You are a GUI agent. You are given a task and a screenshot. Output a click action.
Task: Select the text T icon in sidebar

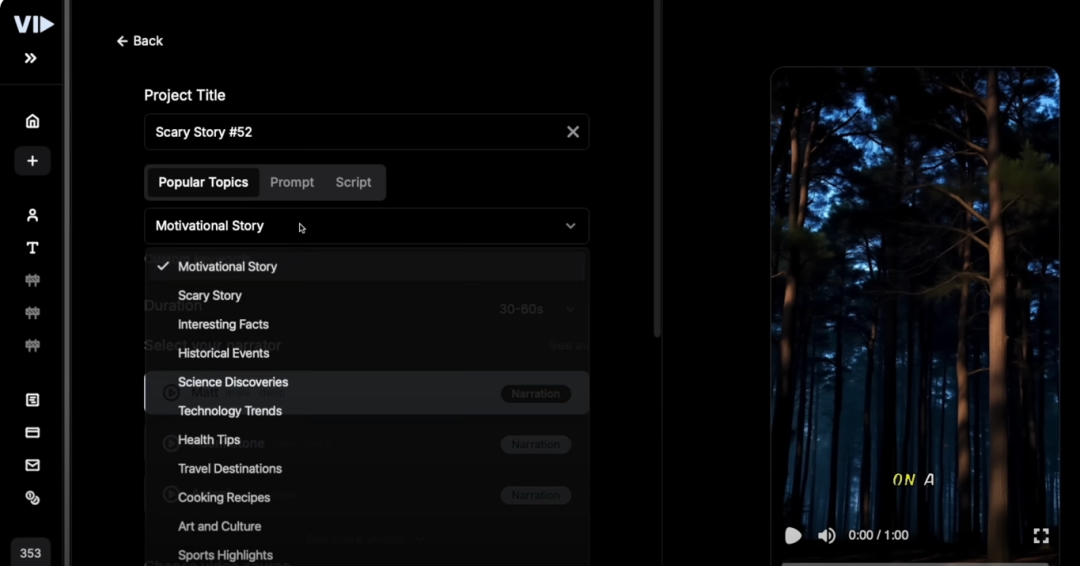(x=32, y=248)
